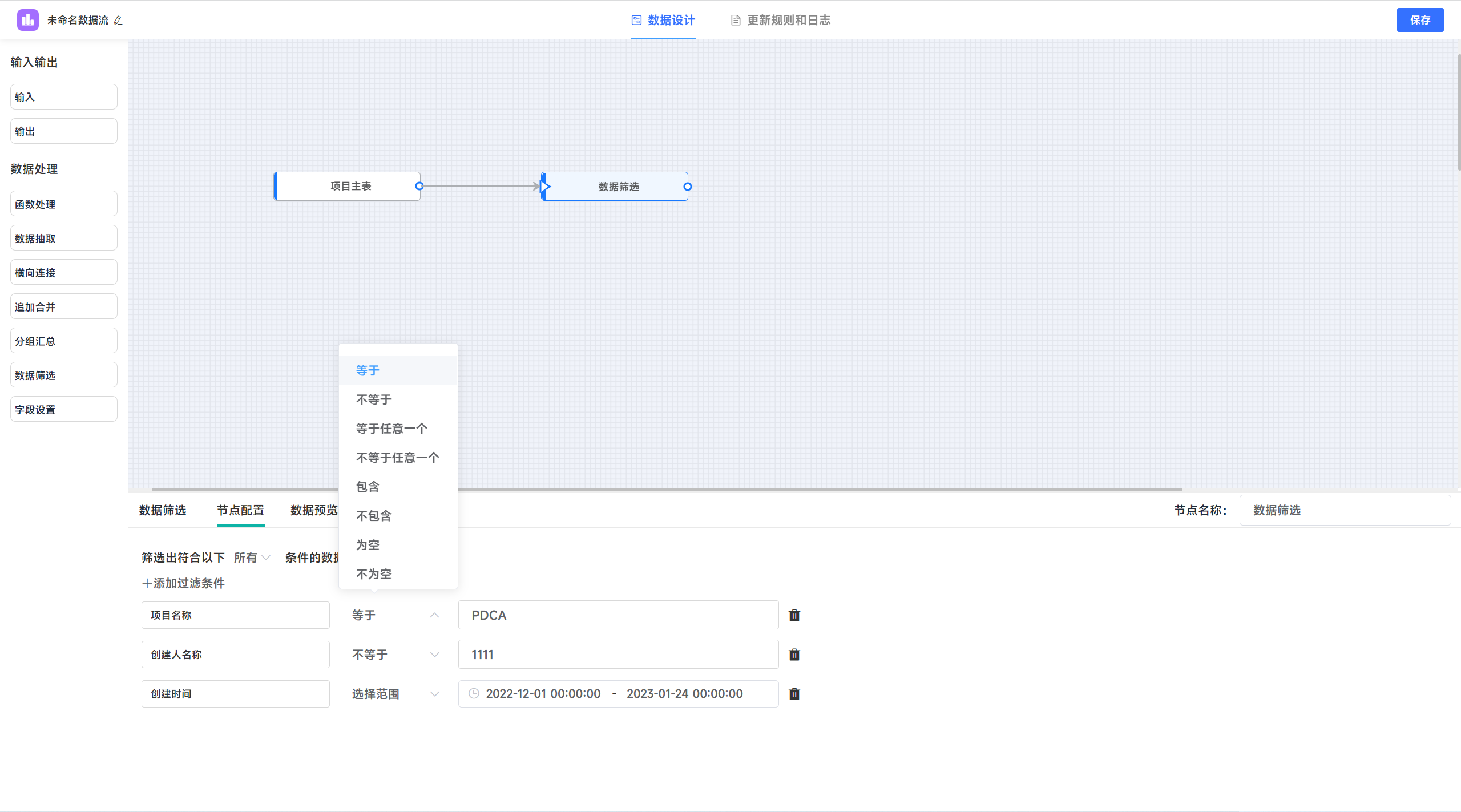1461x812 pixels.
Task: Choose 不包含 option
Action: point(398,516)
